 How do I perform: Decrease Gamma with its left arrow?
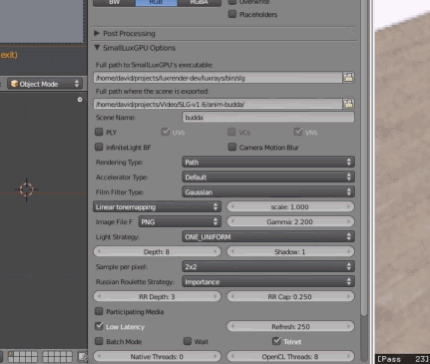(233, 222)
